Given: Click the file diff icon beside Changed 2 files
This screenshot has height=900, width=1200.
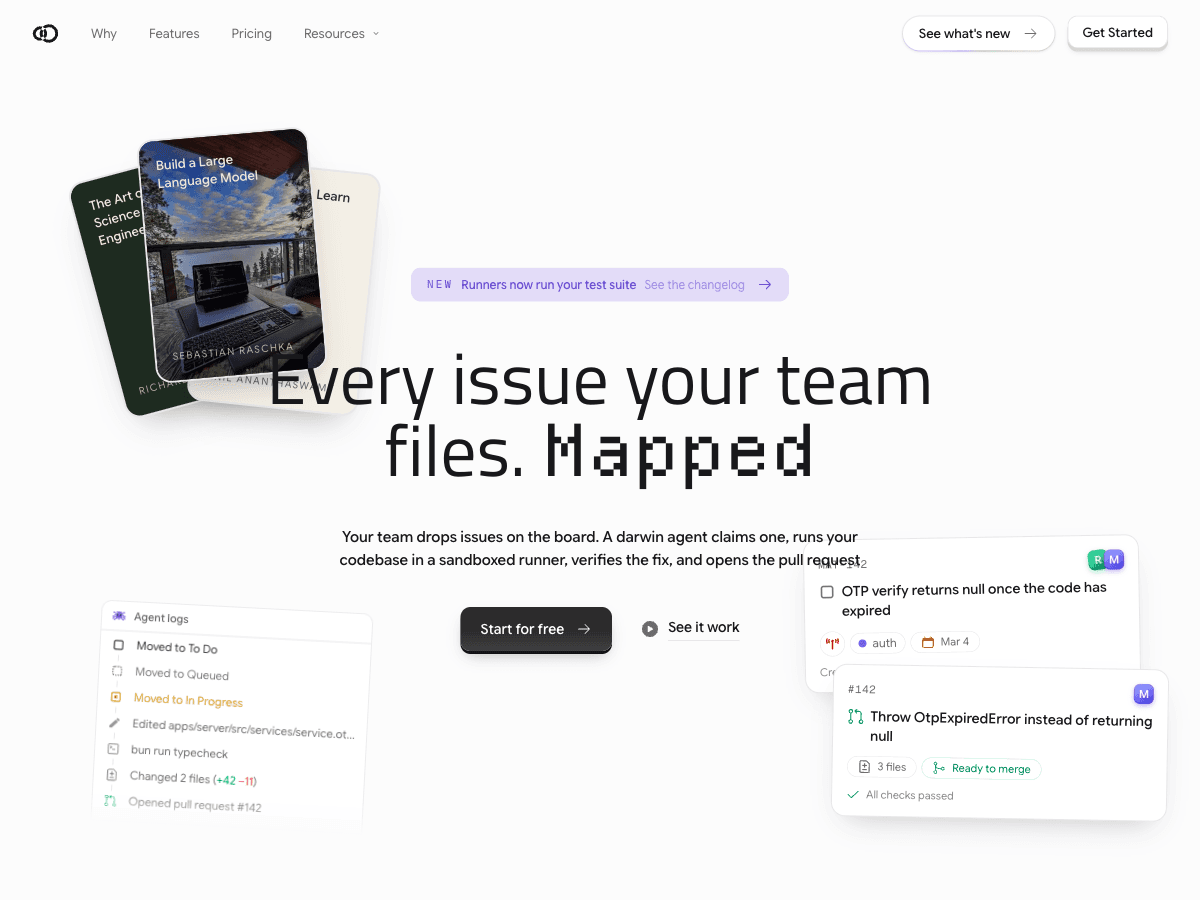Looking at the screenshot, I should coord(111,775).
